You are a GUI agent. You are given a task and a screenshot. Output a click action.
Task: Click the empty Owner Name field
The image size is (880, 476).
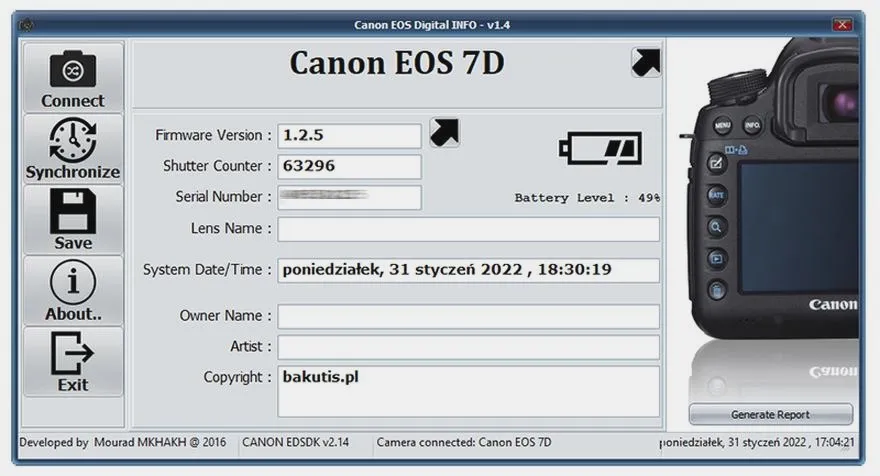(x=468, y=317)
